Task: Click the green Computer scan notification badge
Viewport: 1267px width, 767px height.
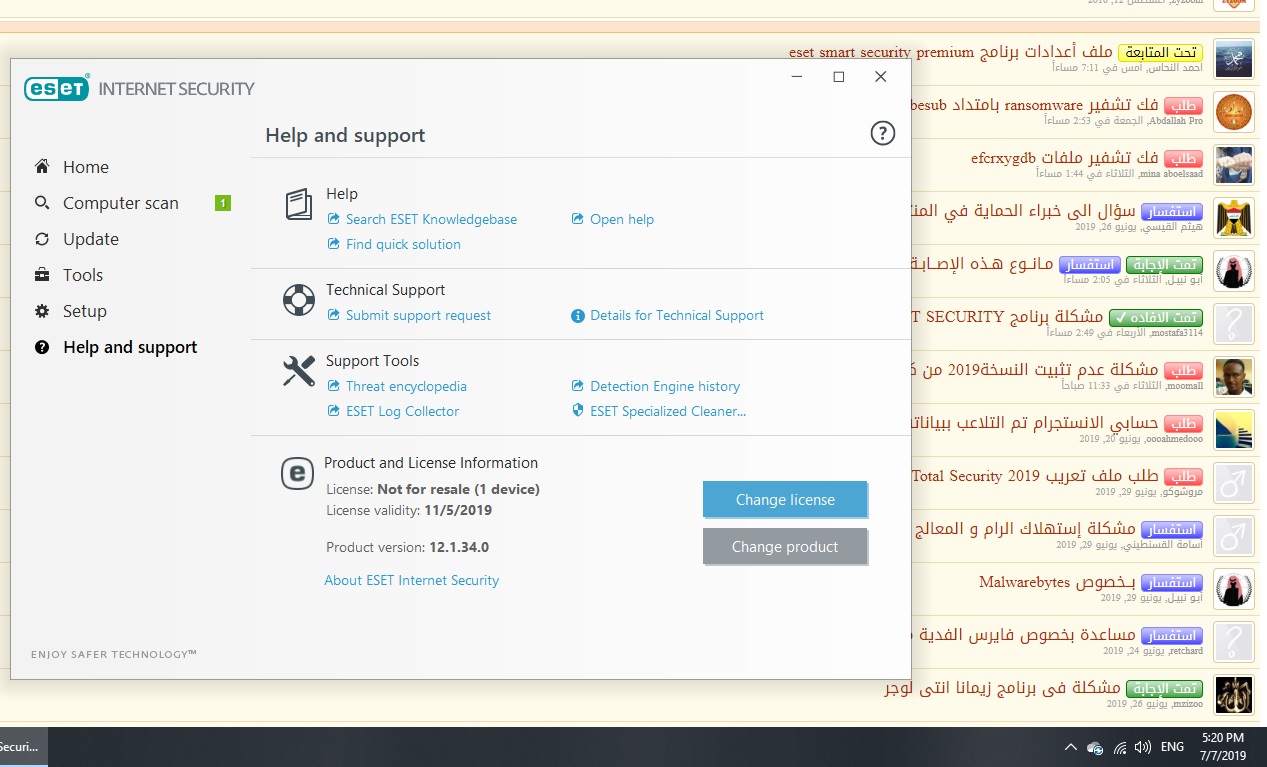Action: point(223,203)
